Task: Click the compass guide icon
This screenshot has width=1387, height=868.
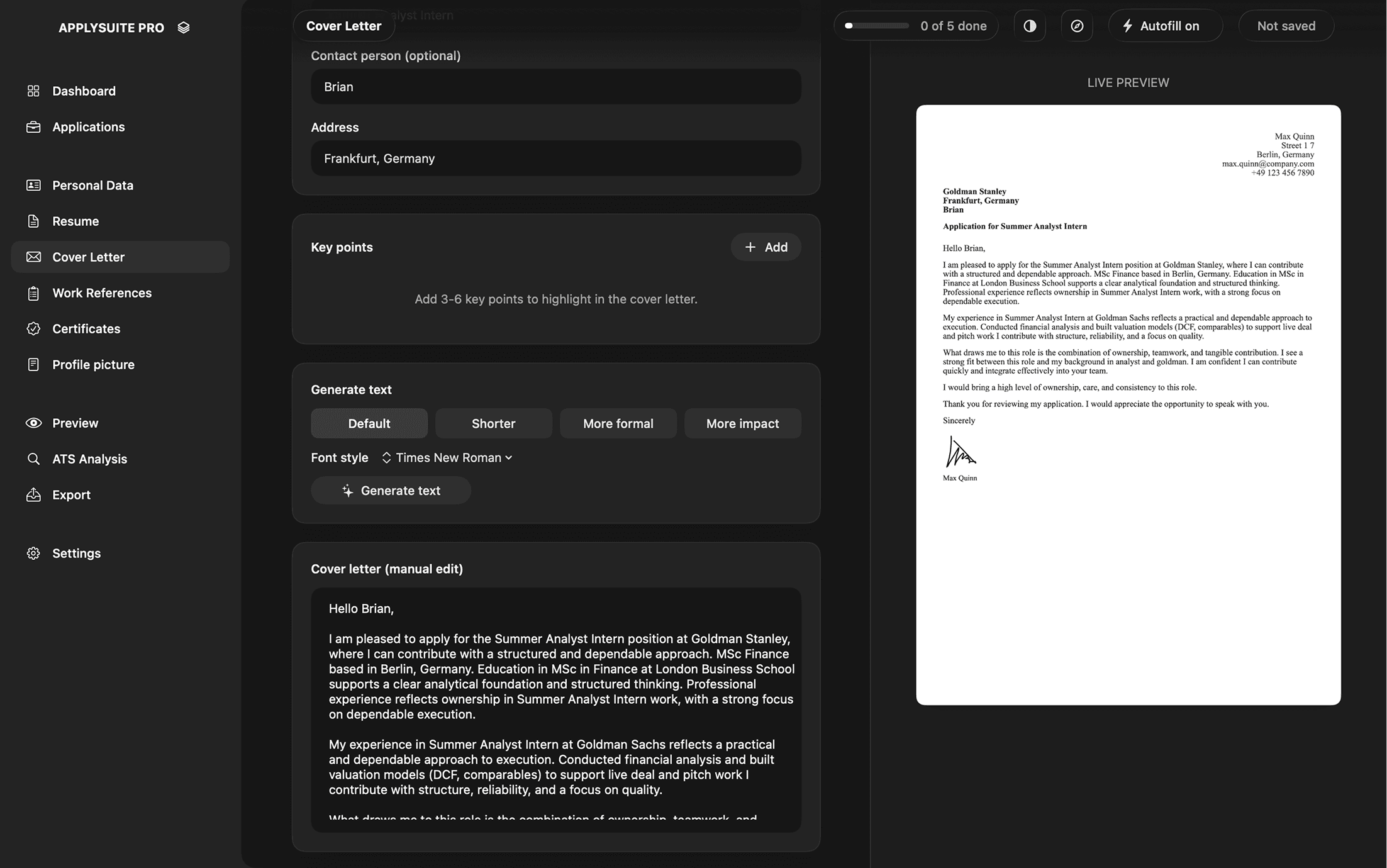Action: click(1077, 26)
